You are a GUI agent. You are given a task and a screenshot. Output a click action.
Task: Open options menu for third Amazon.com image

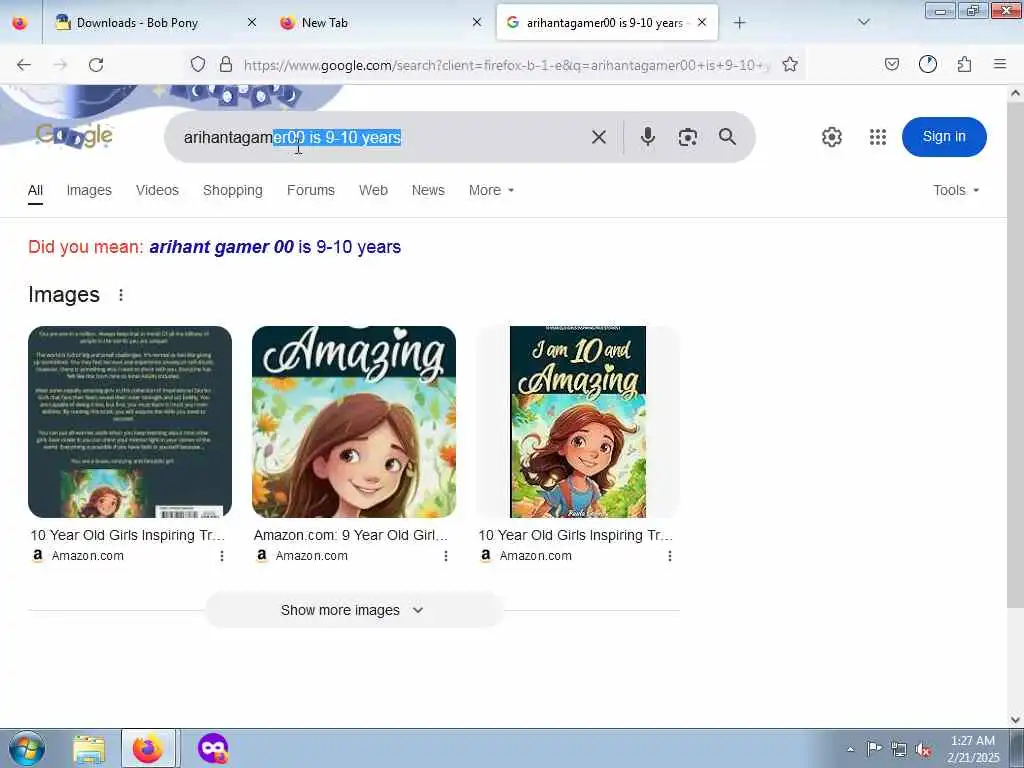pyautogui.click(x=670, y=556)
